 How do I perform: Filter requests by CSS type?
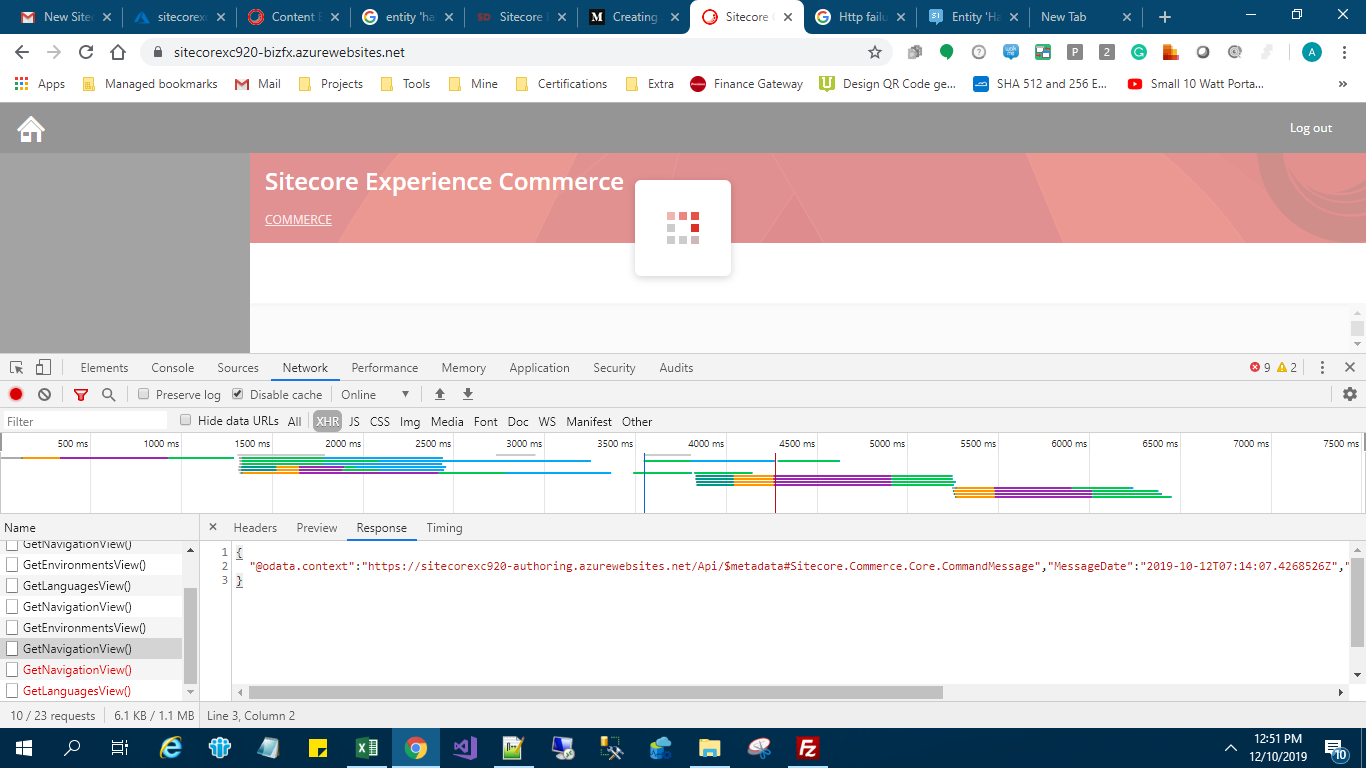380,421
